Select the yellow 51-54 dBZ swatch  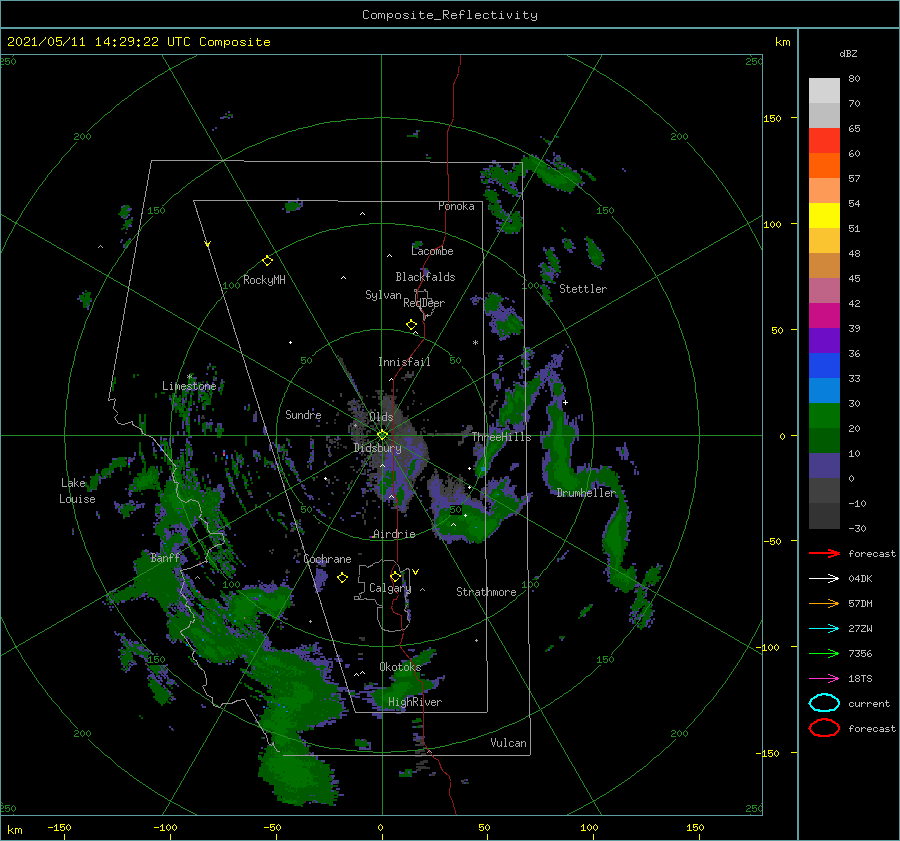[x=824, y=216]
